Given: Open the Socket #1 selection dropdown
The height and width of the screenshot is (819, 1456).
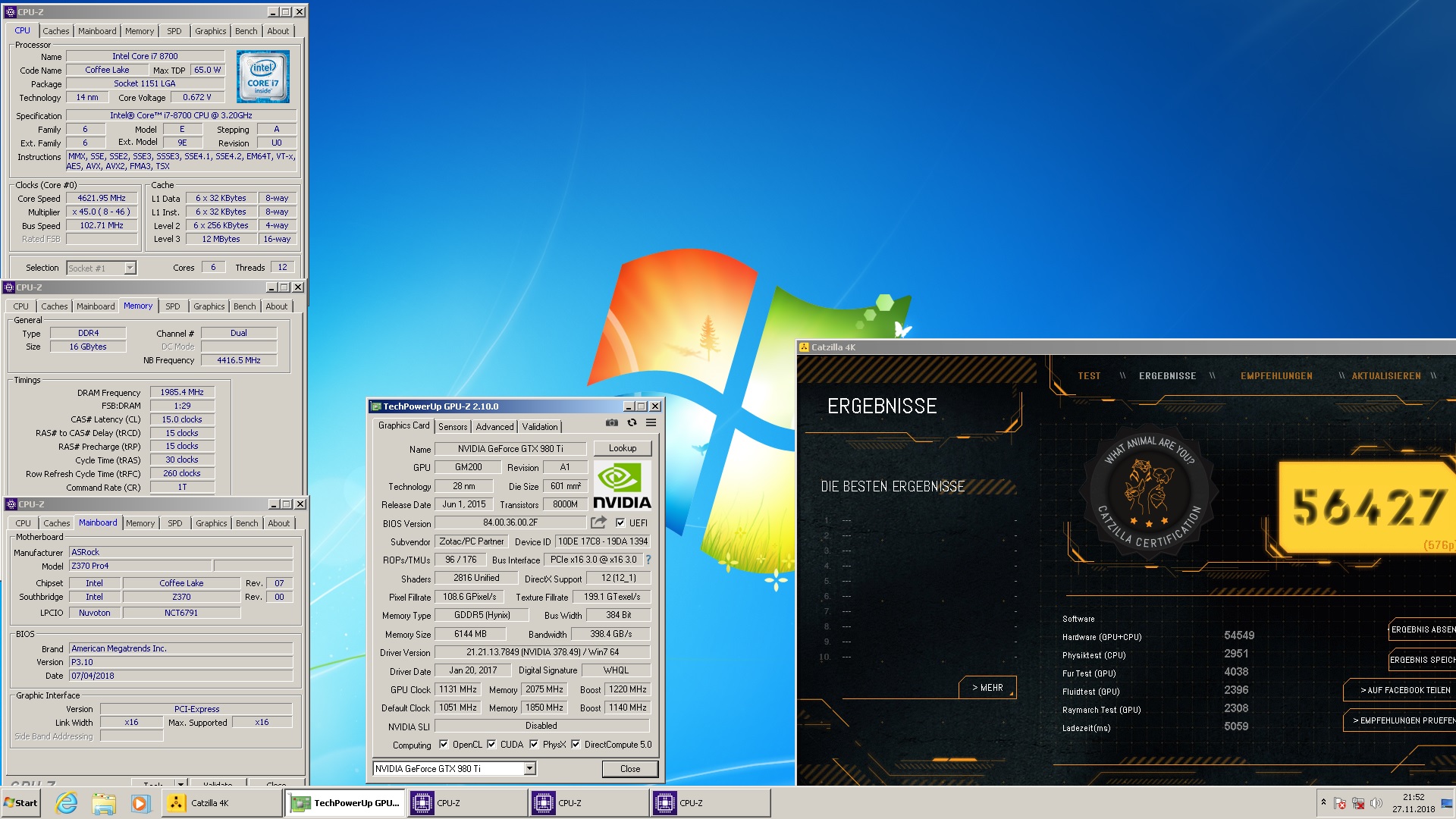Looking at the screenshot, I should click(x=130, y=268).
